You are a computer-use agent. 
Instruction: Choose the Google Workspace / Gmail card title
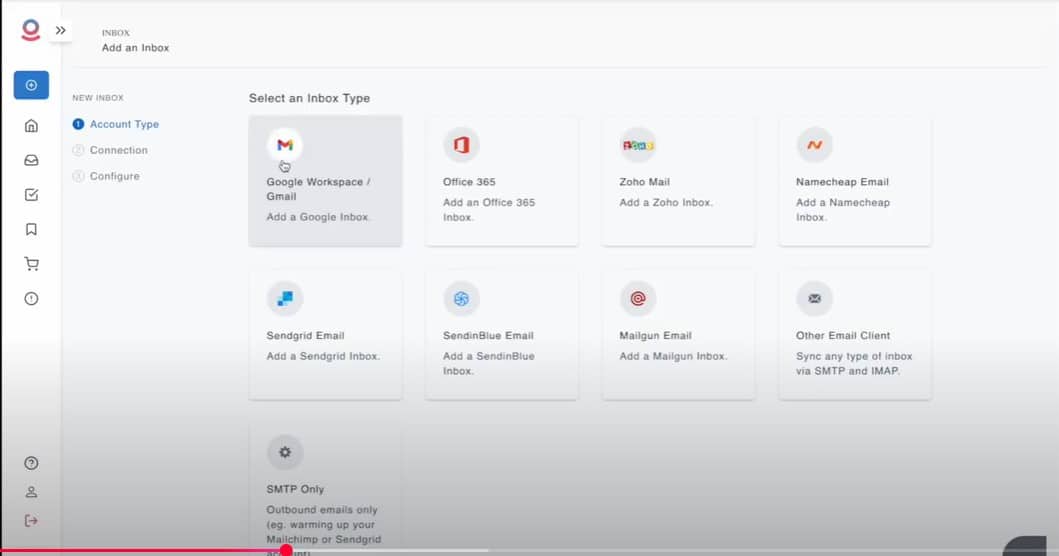point(318,189)
